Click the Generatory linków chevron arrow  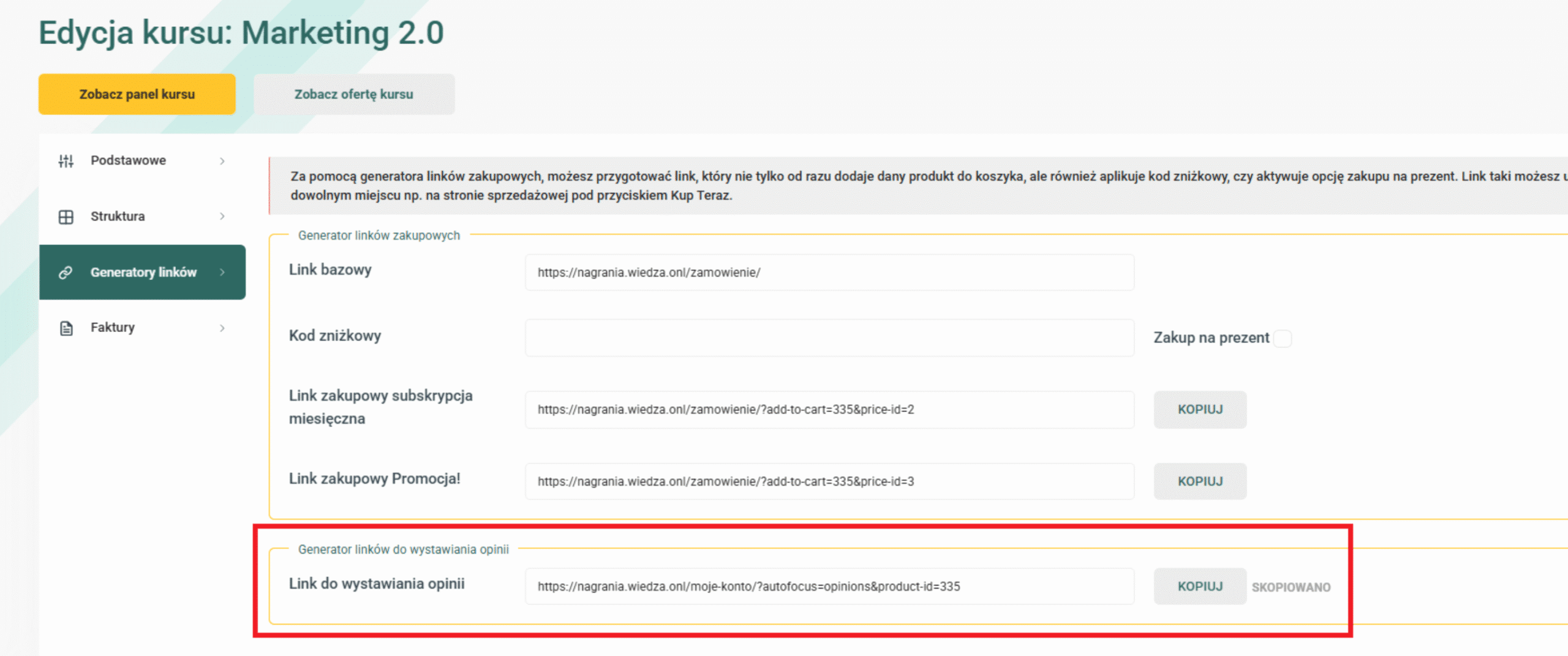point(222,273)
